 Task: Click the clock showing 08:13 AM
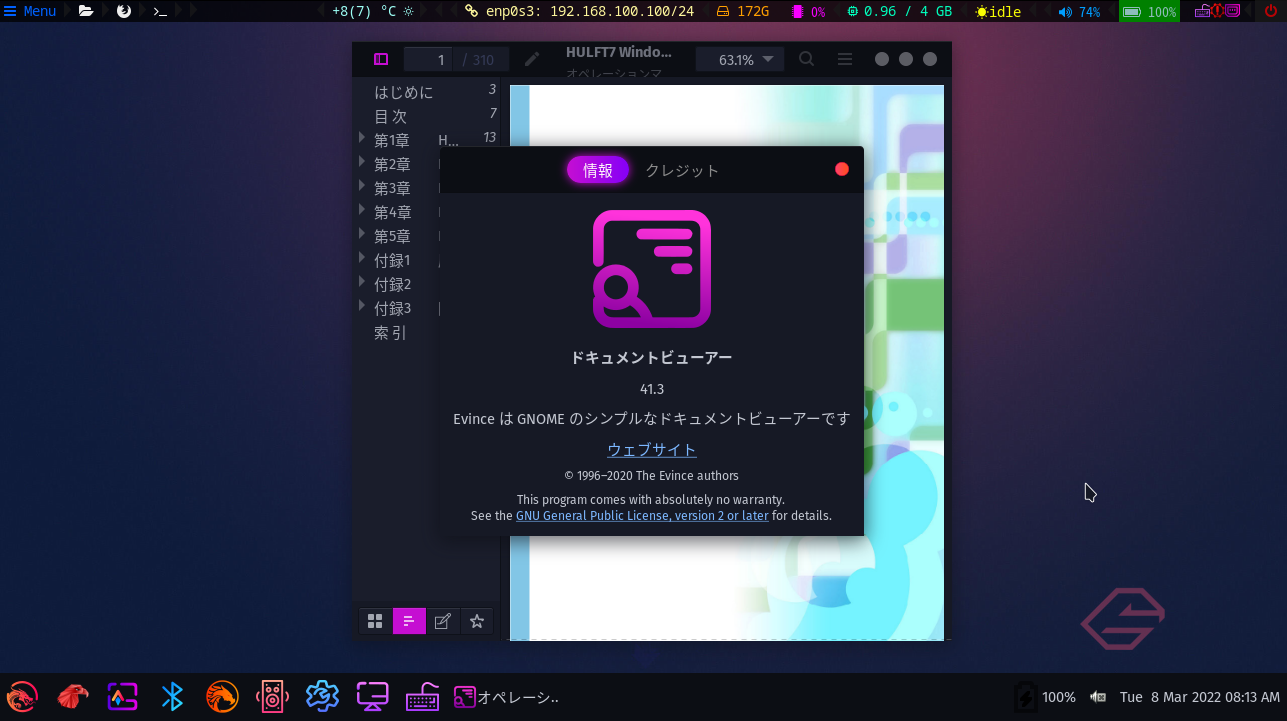click(x=1199, y=697)
